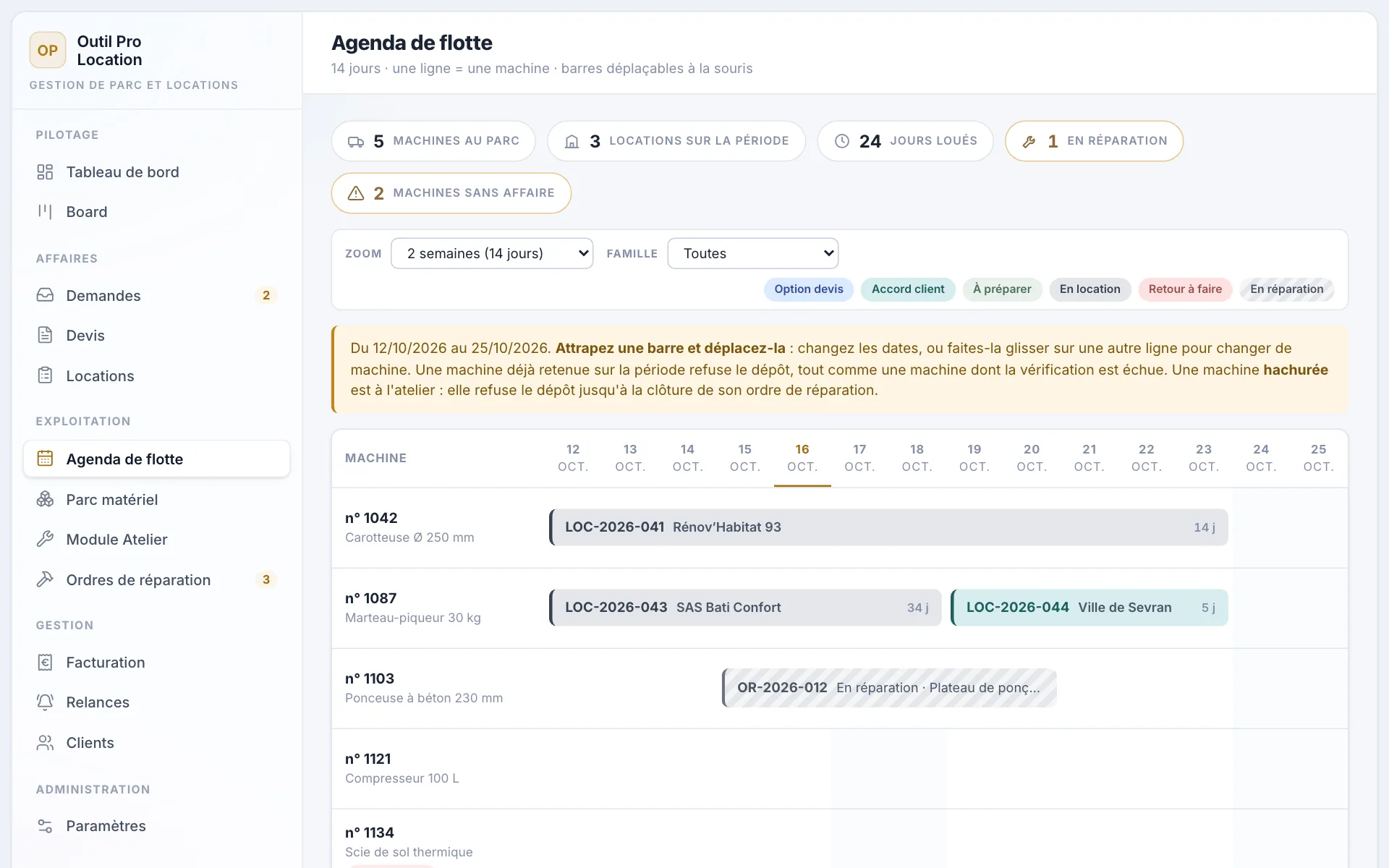
Task: Click the Accord client legend tag
Action: pyautogui.click(x=908, y=289)
